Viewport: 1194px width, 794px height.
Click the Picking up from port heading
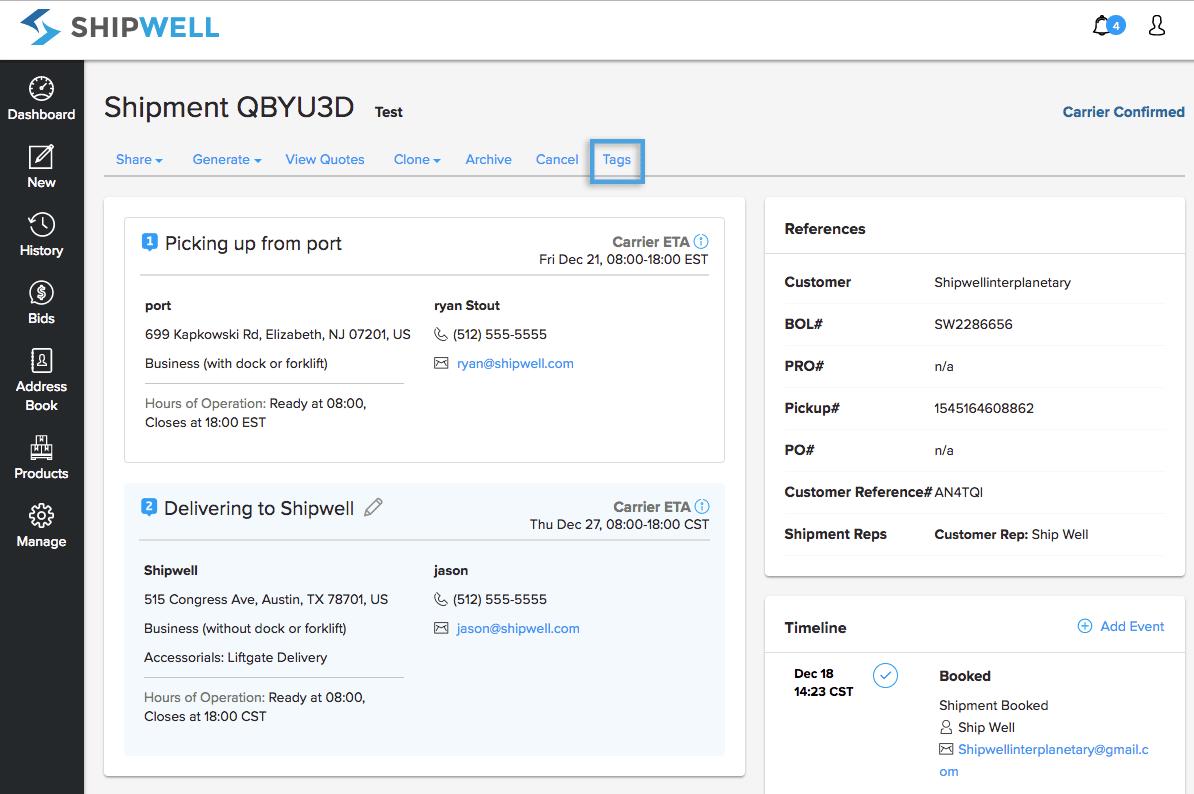point(253,244)
